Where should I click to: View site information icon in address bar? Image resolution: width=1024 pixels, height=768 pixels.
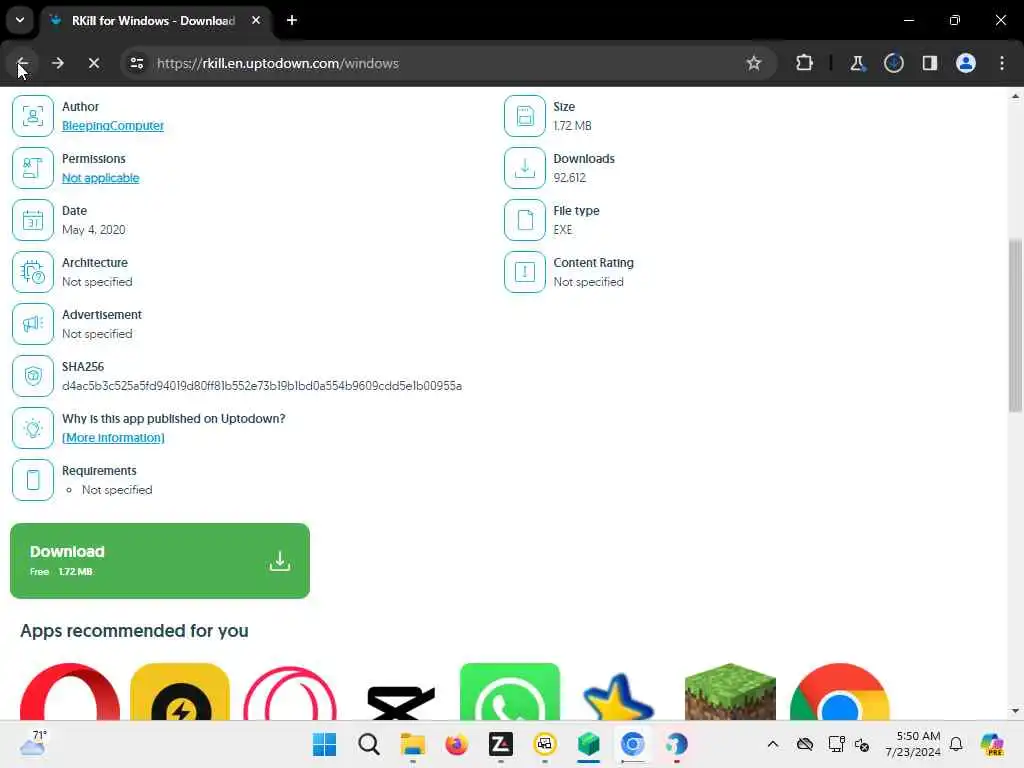136,63
